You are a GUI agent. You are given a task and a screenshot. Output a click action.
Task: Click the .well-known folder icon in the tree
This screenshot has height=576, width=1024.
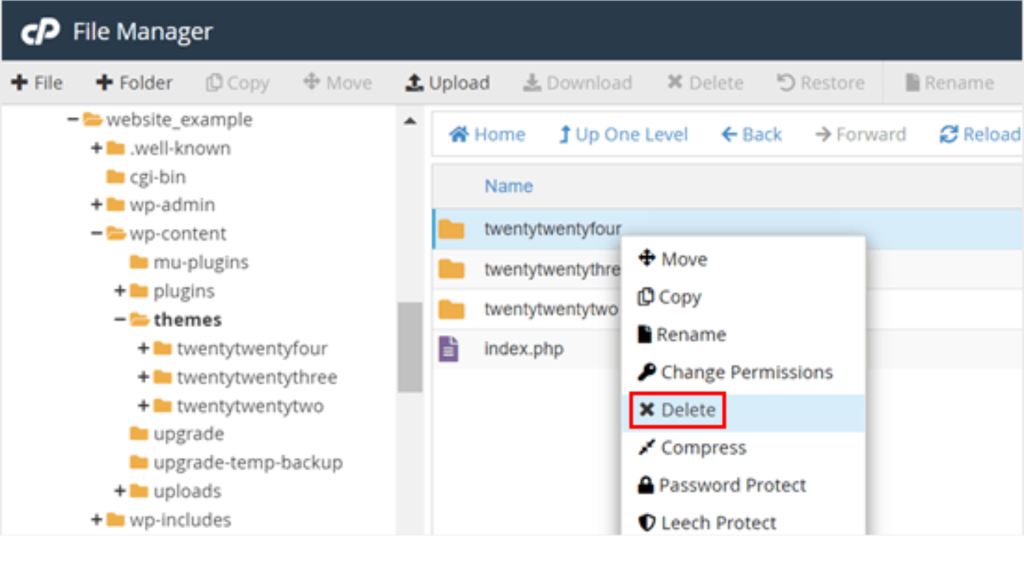pyautogui.click(x=116, y=148)
